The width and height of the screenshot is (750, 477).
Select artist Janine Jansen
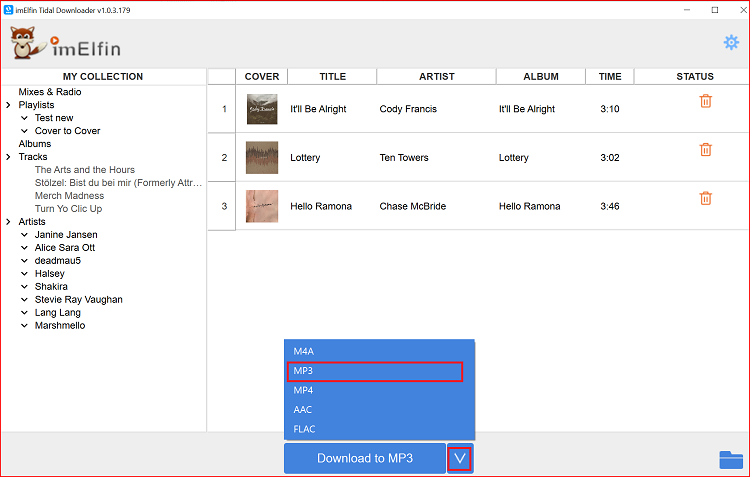point(66,234)
